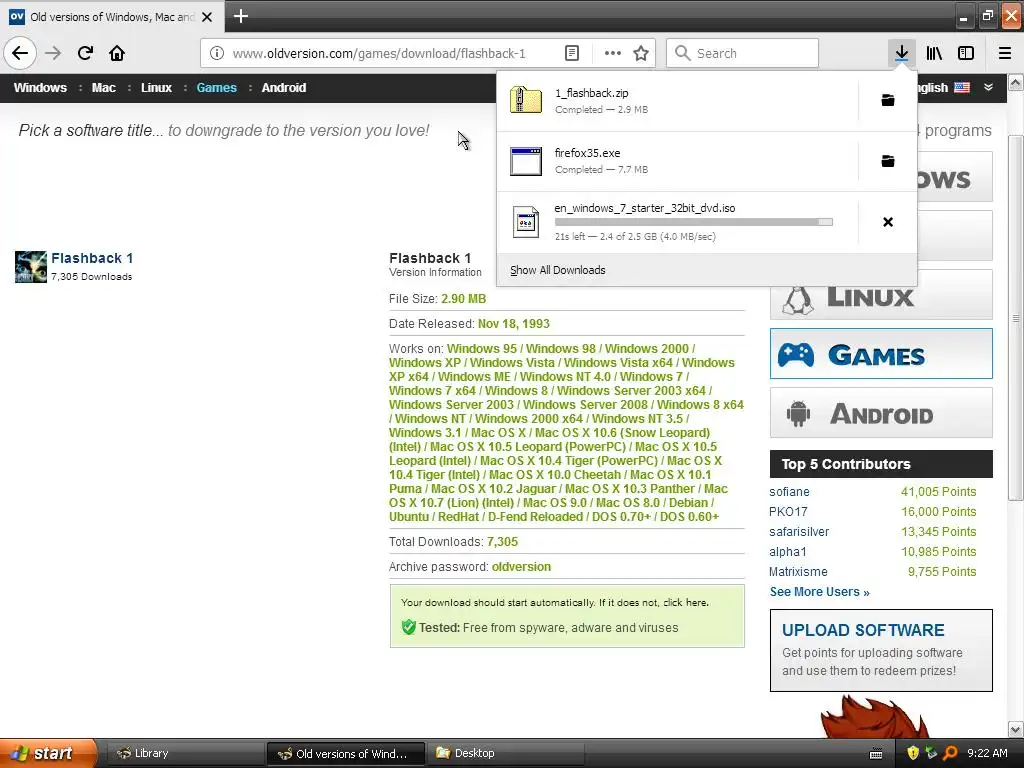The image size is (1024, 768).
Task: Open the Library toolbar button
Action: [x=934, y=53]
